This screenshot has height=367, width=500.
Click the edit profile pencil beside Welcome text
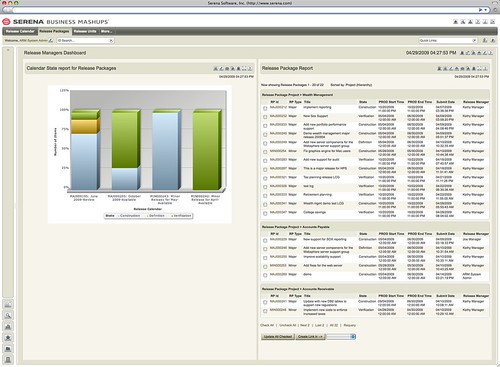[51, 40]
